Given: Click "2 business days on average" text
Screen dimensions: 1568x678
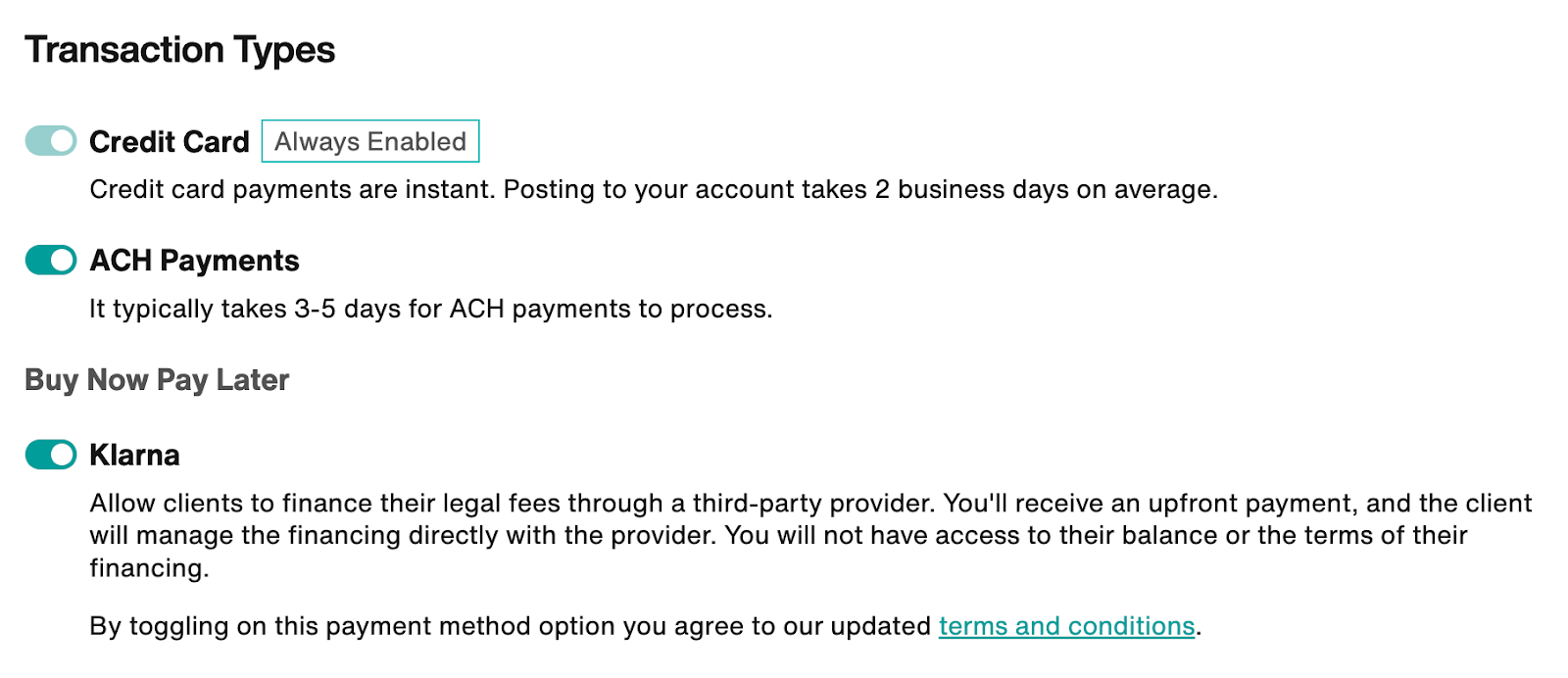Looking at the screenshot, I should coord(1045,189).
